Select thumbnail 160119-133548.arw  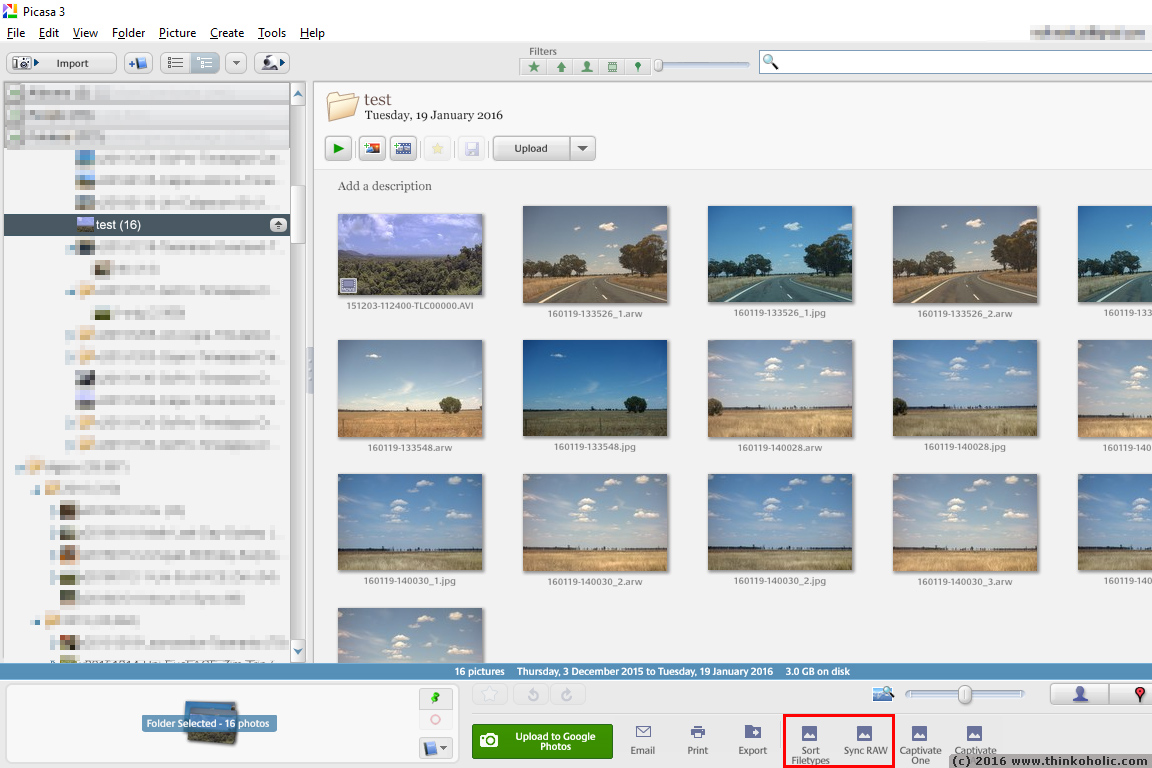point(410,389)
